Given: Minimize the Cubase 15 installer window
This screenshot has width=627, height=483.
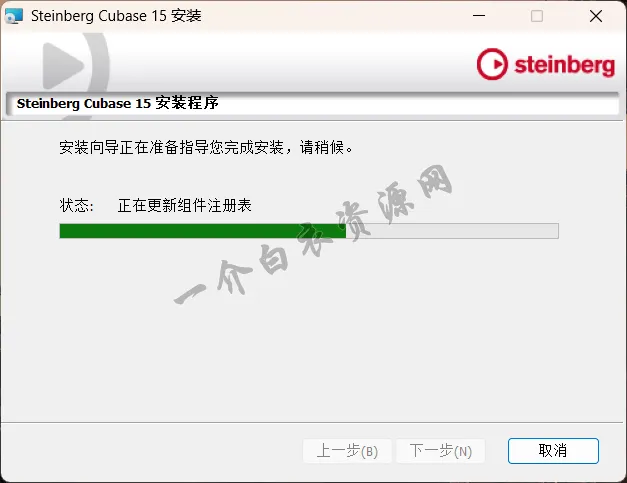Looking at the screenshot, I should (x=479, y=16).
